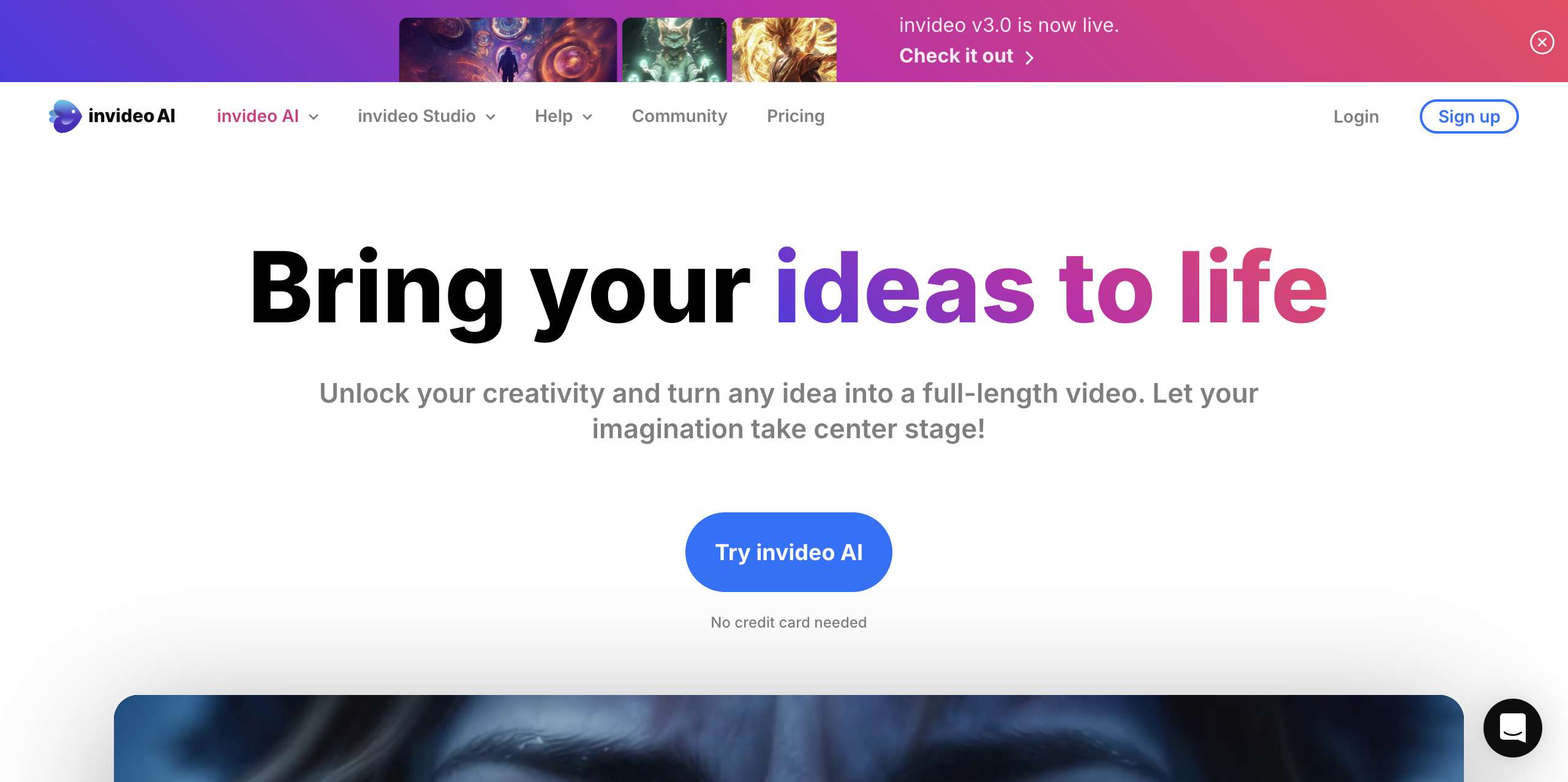The height and width of the screenshot is (782, 1568).
Task: Click the Try invideo AI button
Action: [788, 552]
